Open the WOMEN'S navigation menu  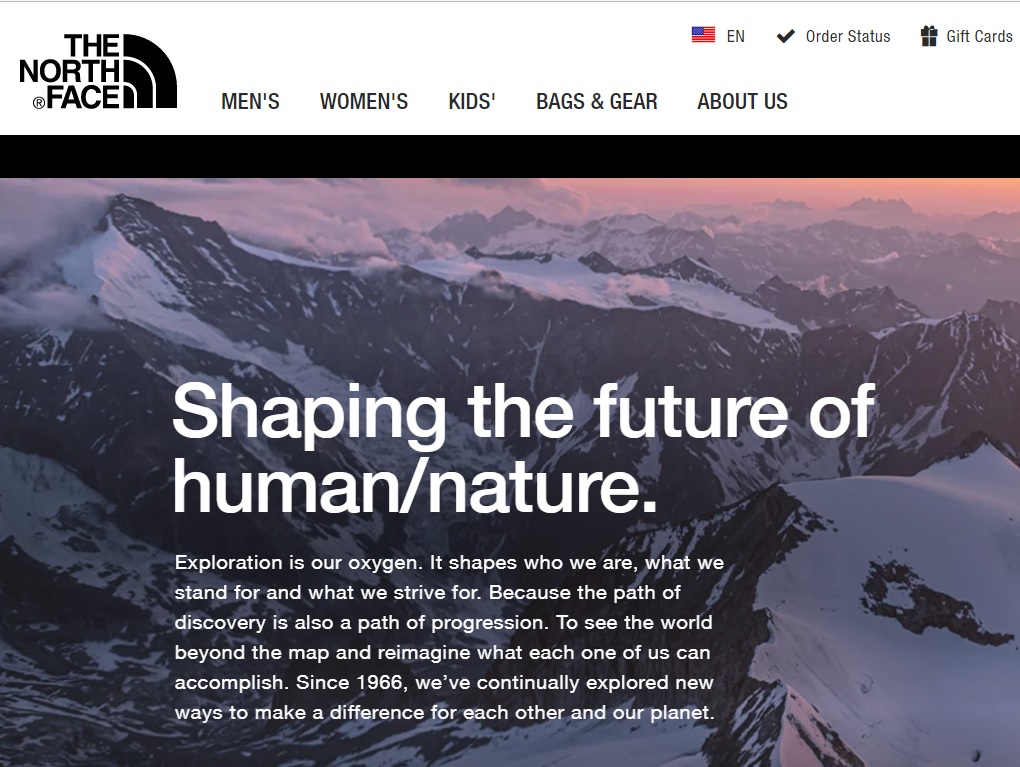pyautogui.click(x=364, y=101)
